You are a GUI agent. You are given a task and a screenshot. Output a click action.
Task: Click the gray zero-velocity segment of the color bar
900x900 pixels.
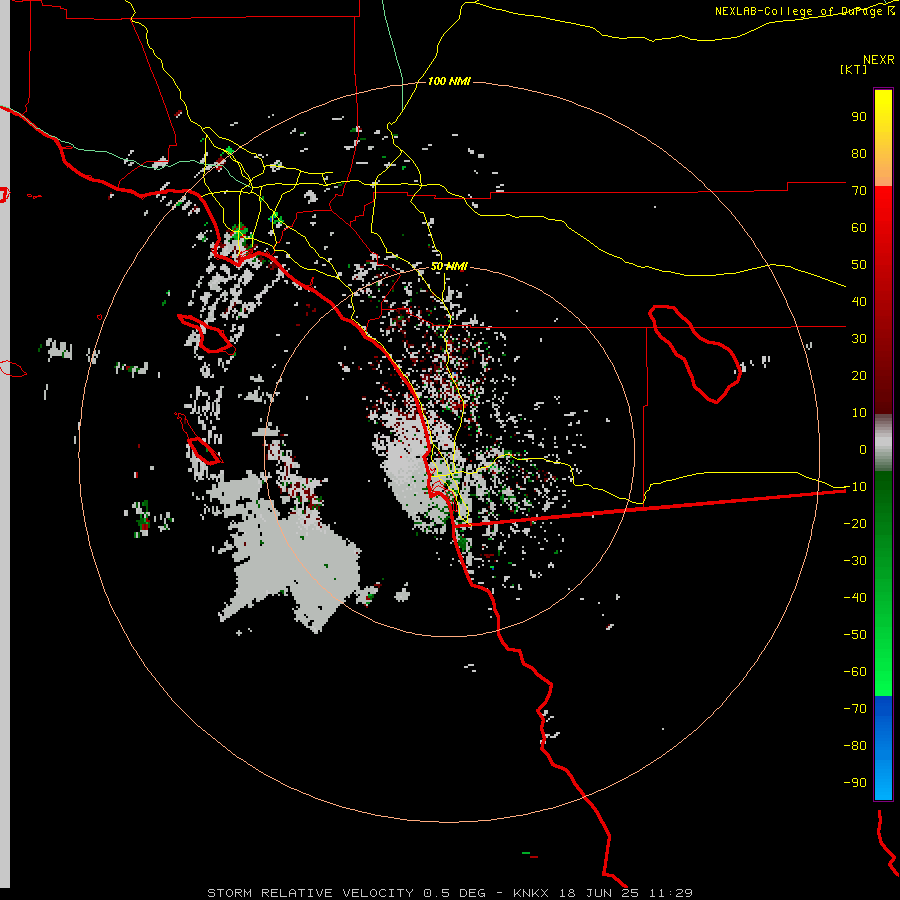click(883, 443)
